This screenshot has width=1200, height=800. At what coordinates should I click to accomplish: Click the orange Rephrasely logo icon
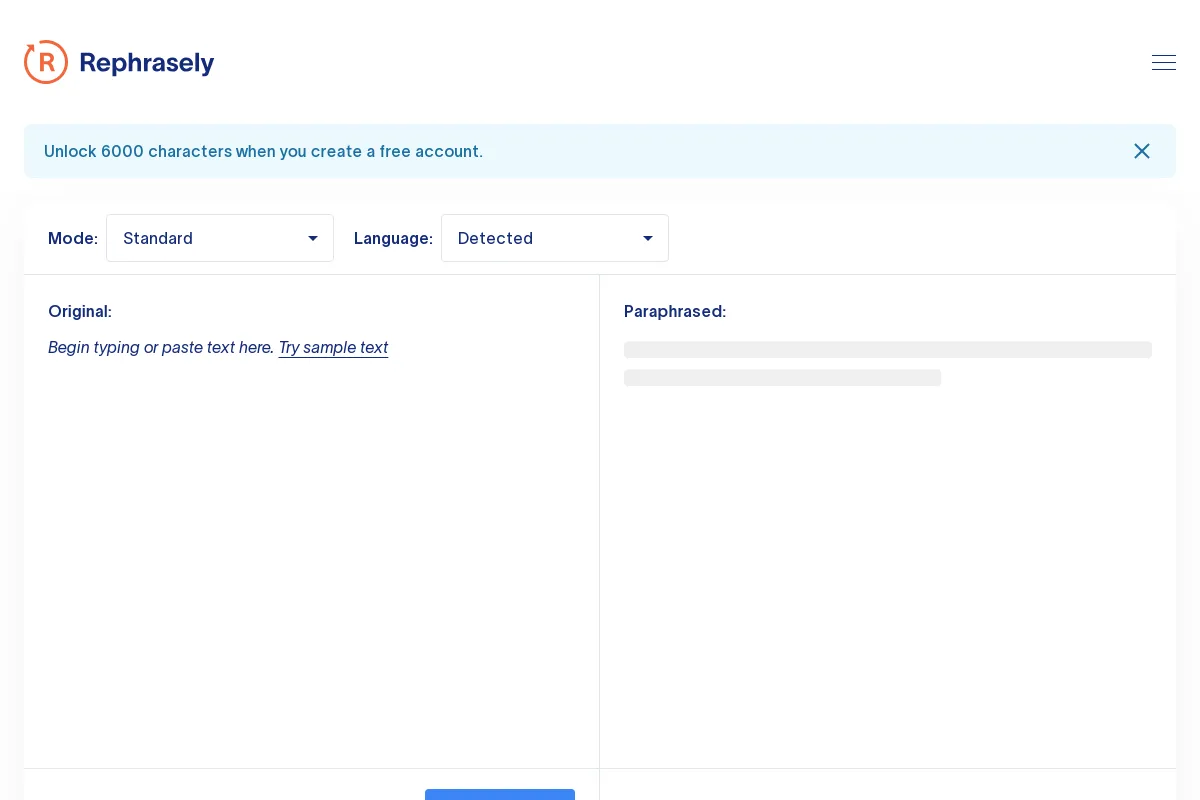point(46,62)
